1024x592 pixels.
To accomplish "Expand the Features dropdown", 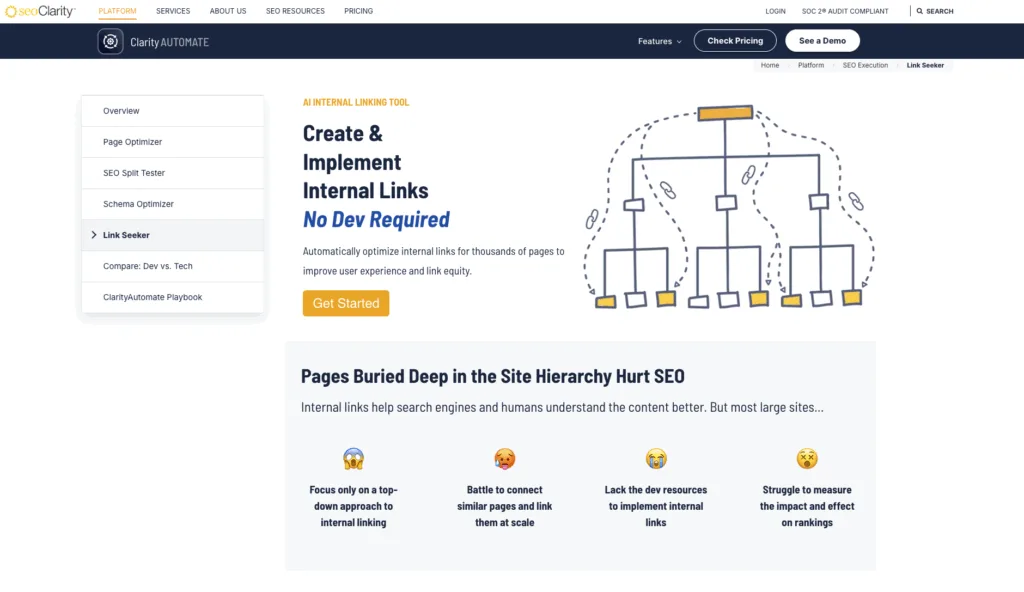I will pos(659,41).
